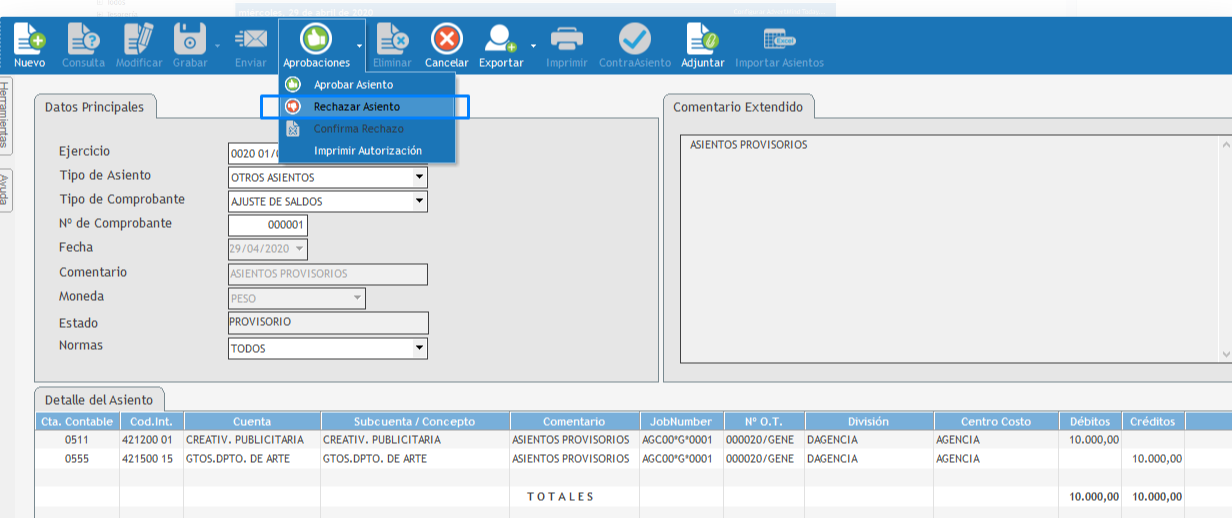
Task: Click the ContraAsiento checkmark icon
Action: (x=634, y=40)
